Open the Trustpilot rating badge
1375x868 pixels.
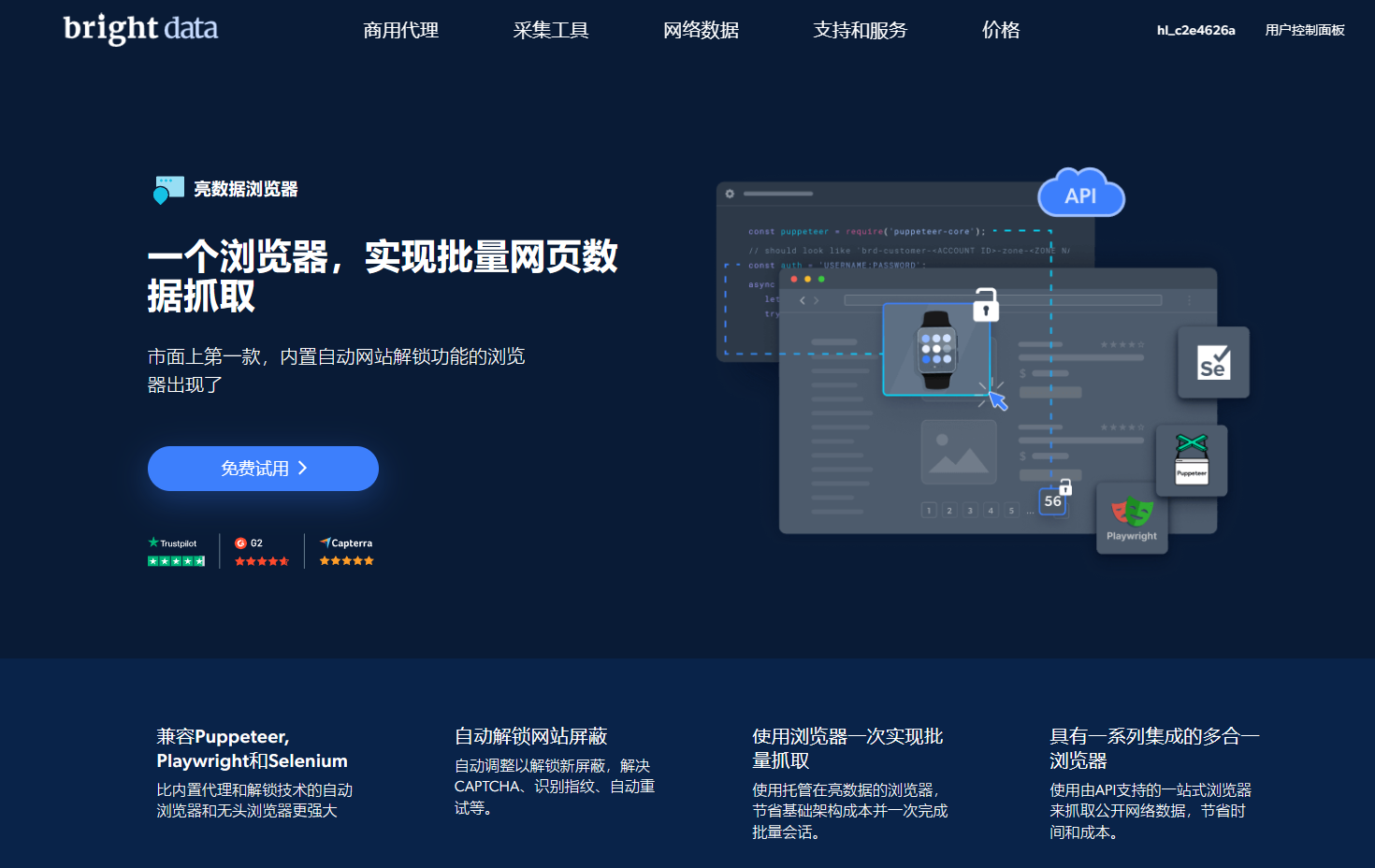click(x=176, y=552)
